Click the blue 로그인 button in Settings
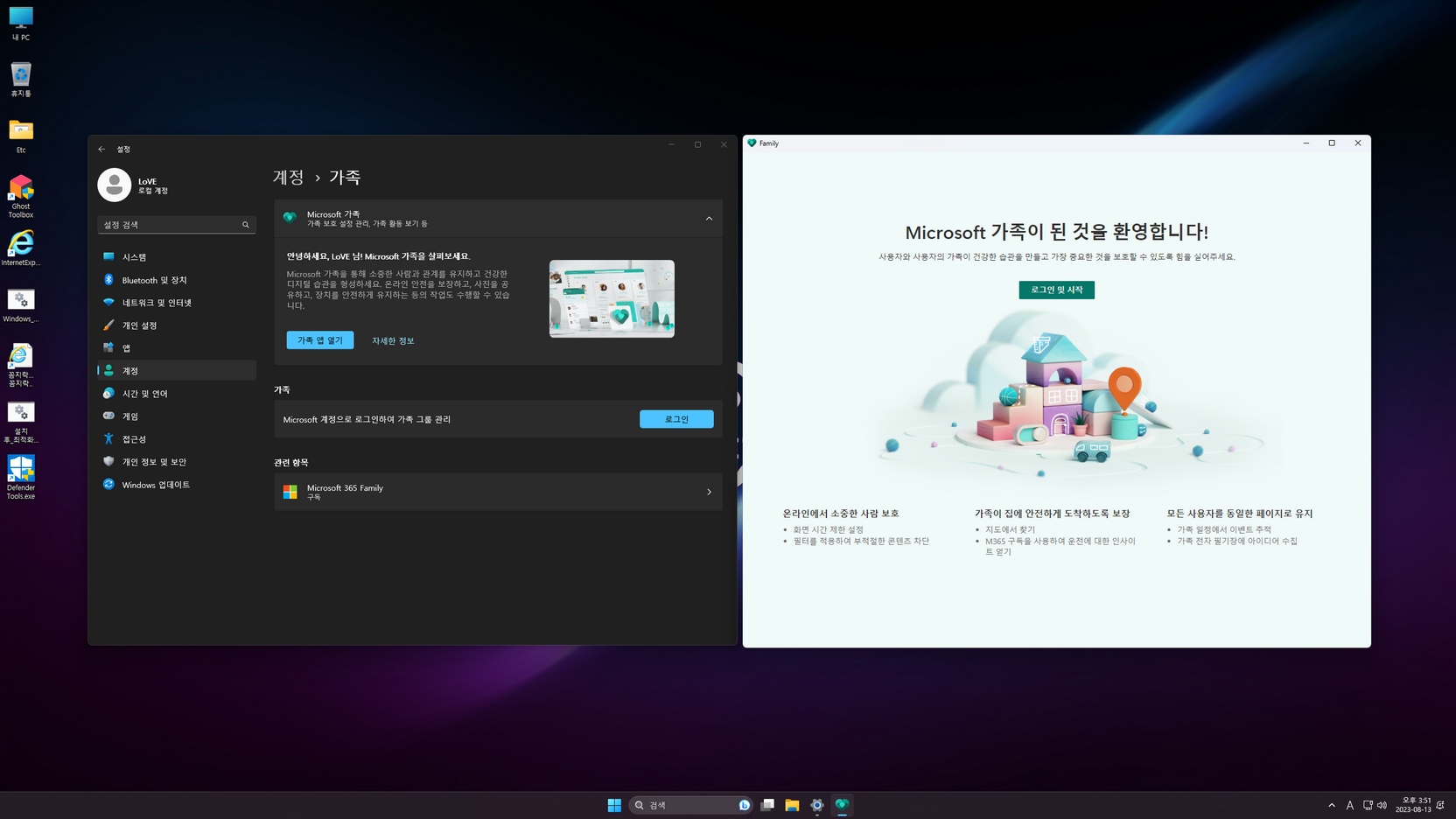This screenshot has width=1456, height=819. (676, 419)
